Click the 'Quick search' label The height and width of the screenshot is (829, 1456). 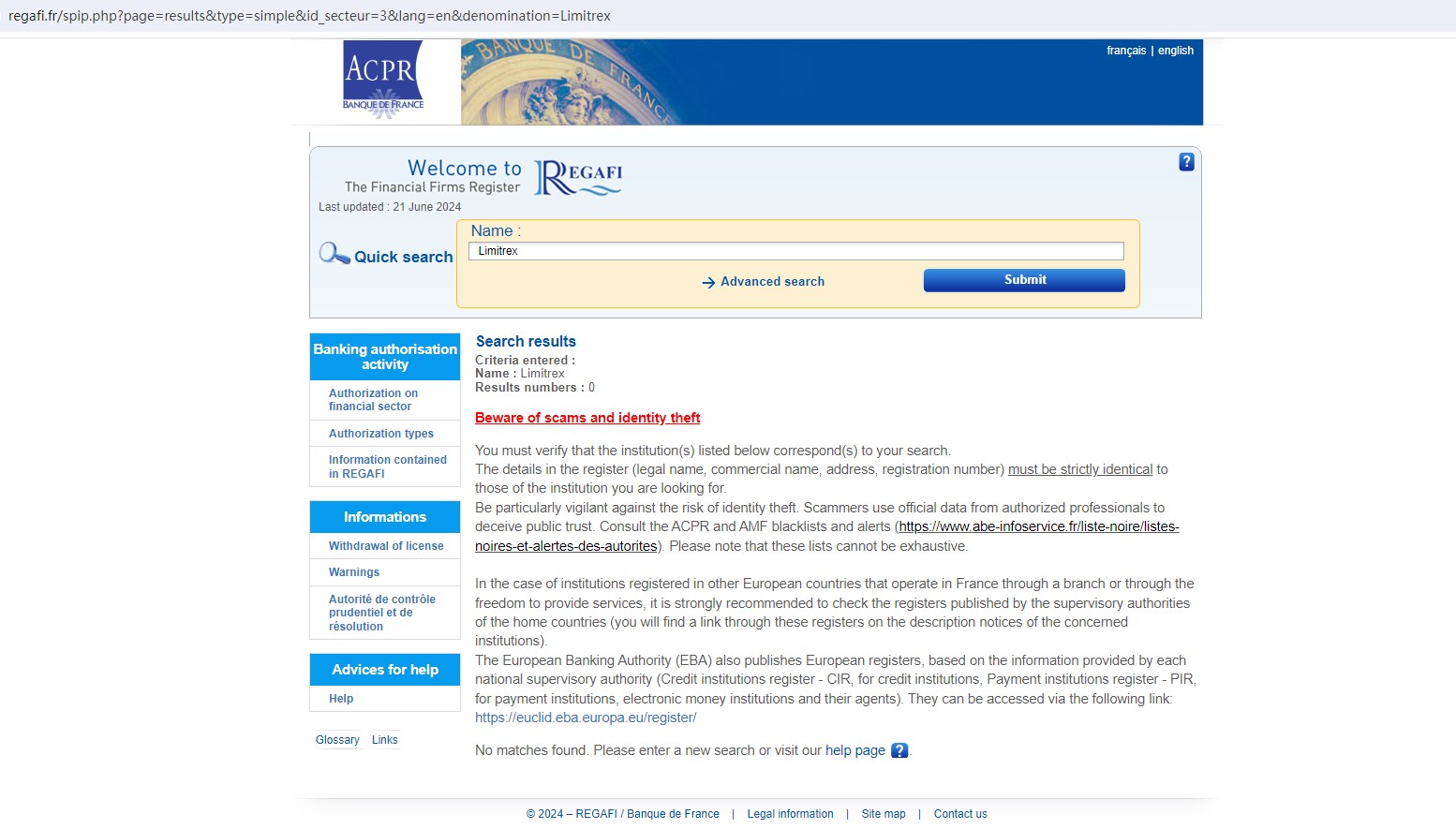pos(404,257)
